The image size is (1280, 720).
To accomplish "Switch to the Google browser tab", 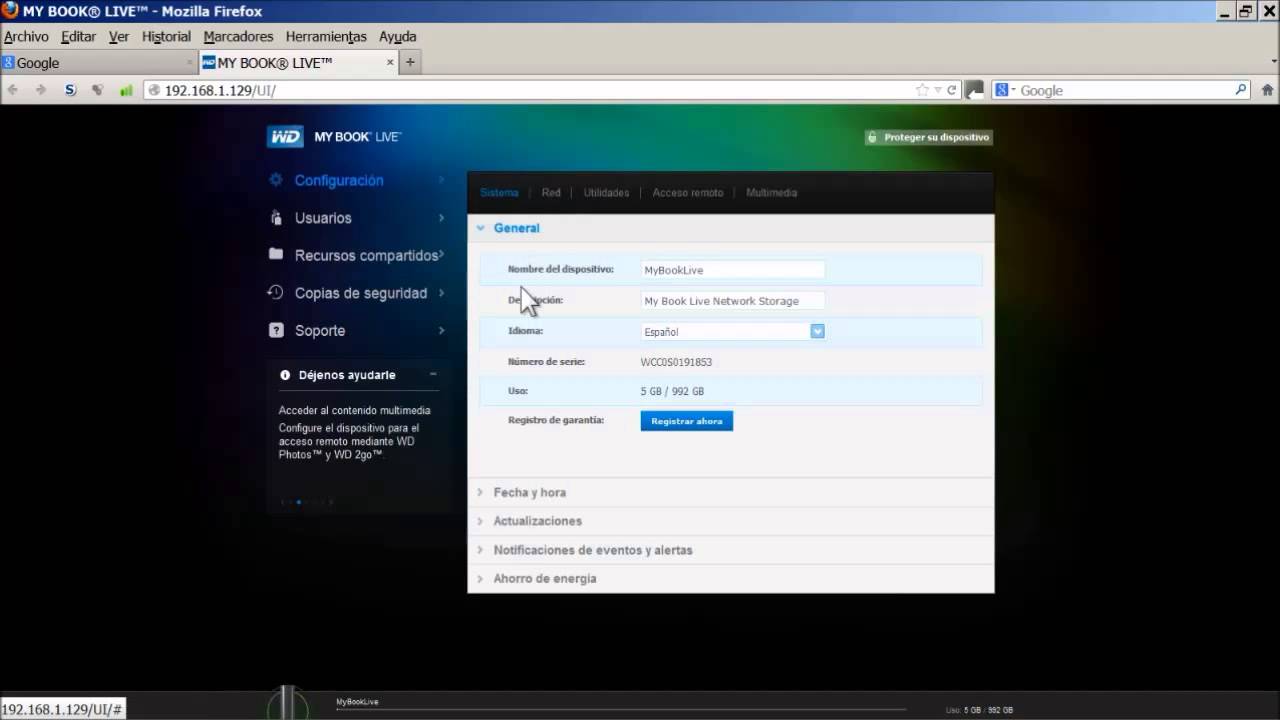I will click(x=98, y=62).
